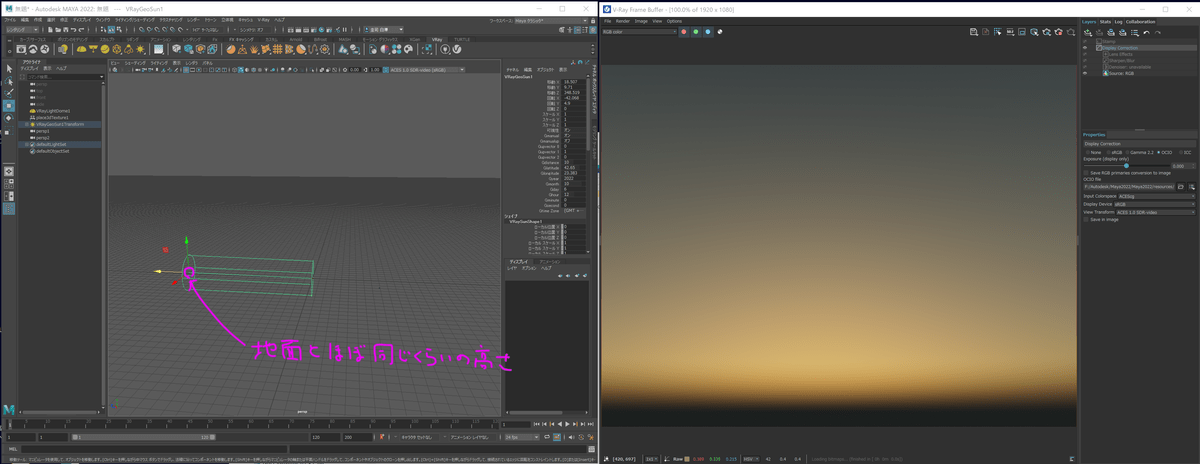Pick the Lasso select tool in Maya's toolbox

tap(9, 81)
